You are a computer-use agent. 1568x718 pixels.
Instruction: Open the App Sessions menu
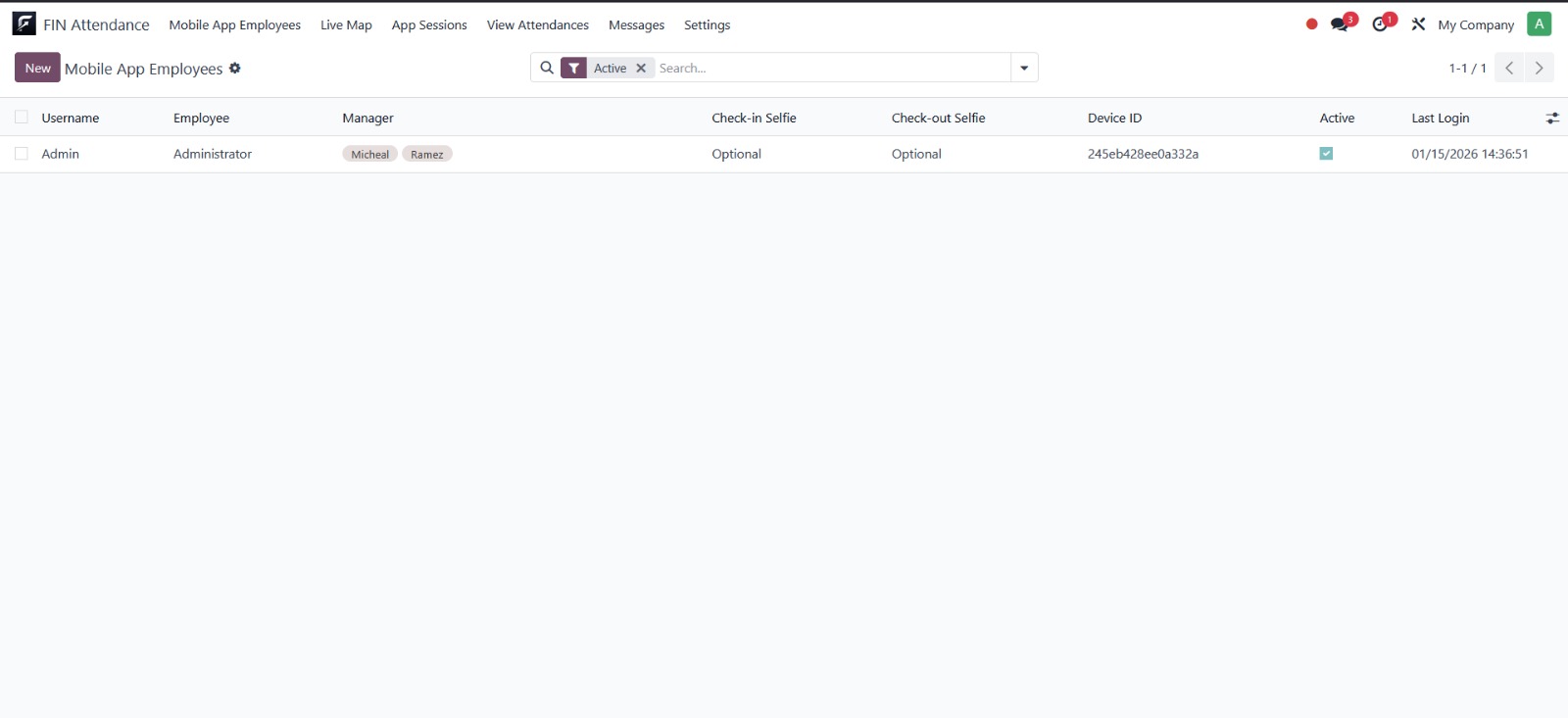(429, 25)
